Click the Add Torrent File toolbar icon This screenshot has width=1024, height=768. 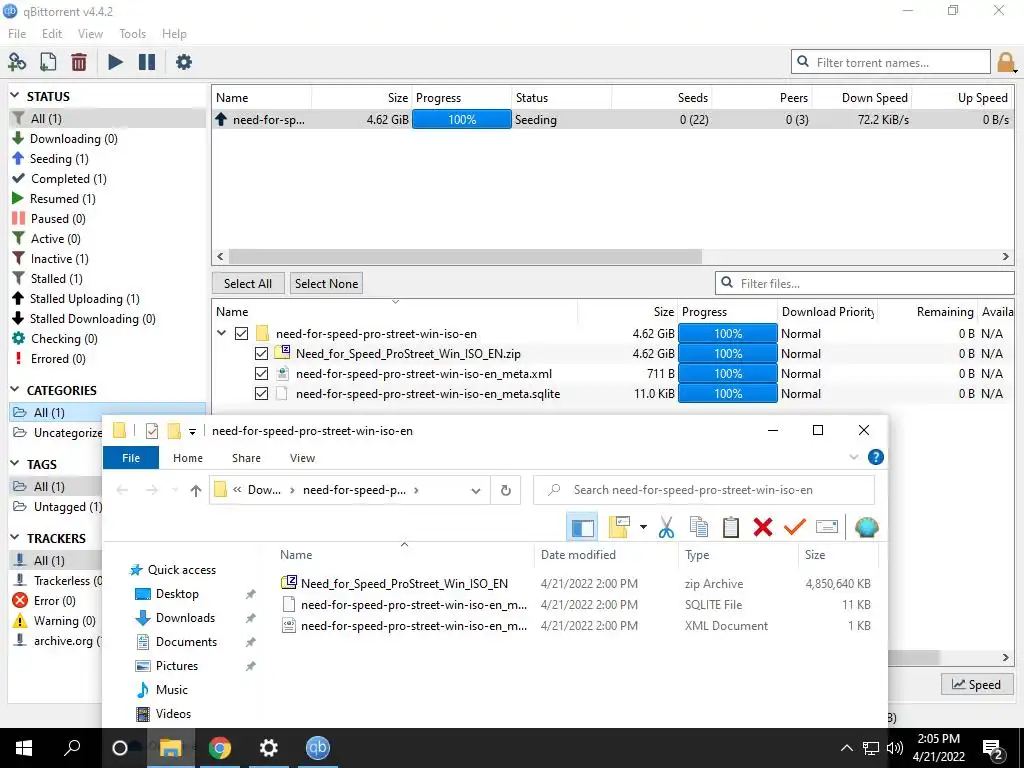[x=48, y=62]
